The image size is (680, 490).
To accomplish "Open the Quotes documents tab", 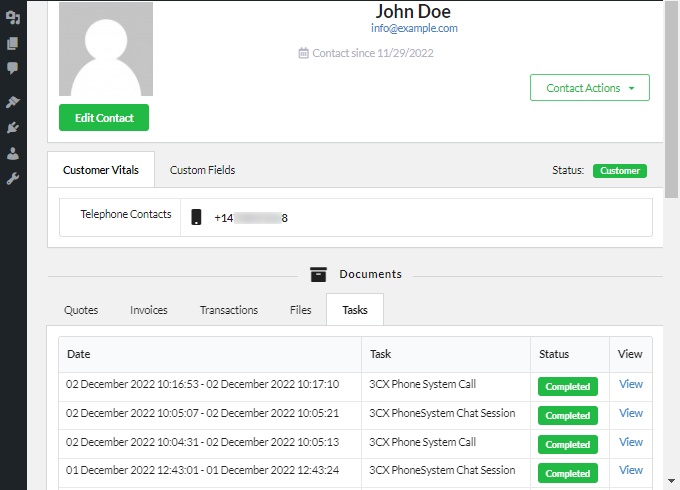I will (81, 310).
